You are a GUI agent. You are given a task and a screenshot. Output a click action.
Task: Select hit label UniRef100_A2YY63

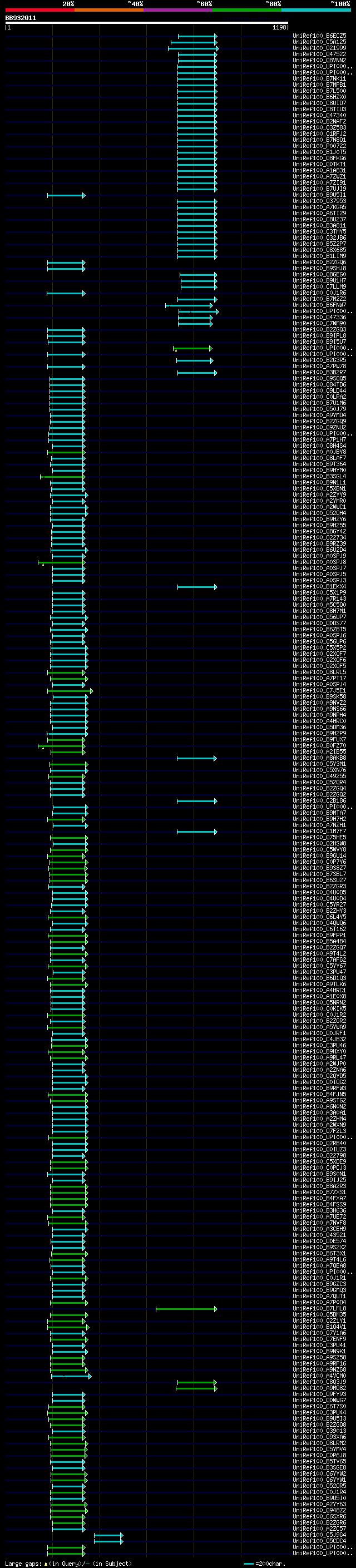click(319, 1504)
